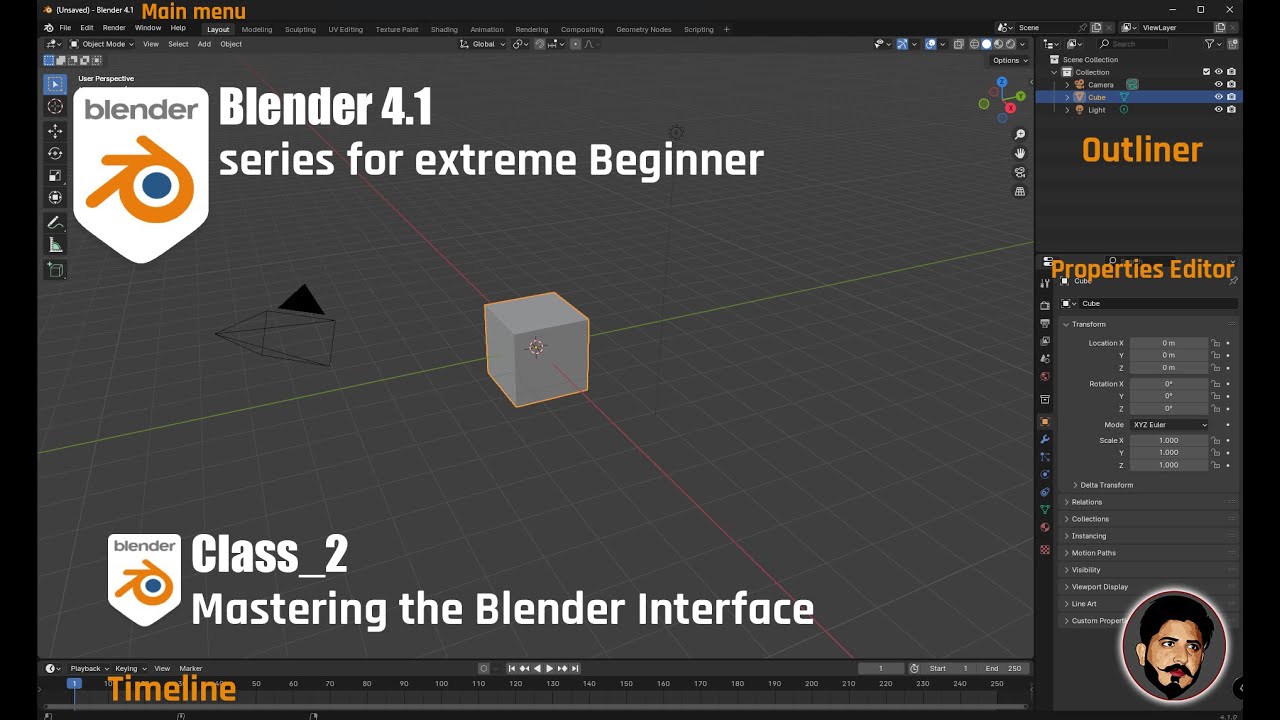Open the Object Mode dropdown
This screenshot has height=720, width=1280.
102,44
